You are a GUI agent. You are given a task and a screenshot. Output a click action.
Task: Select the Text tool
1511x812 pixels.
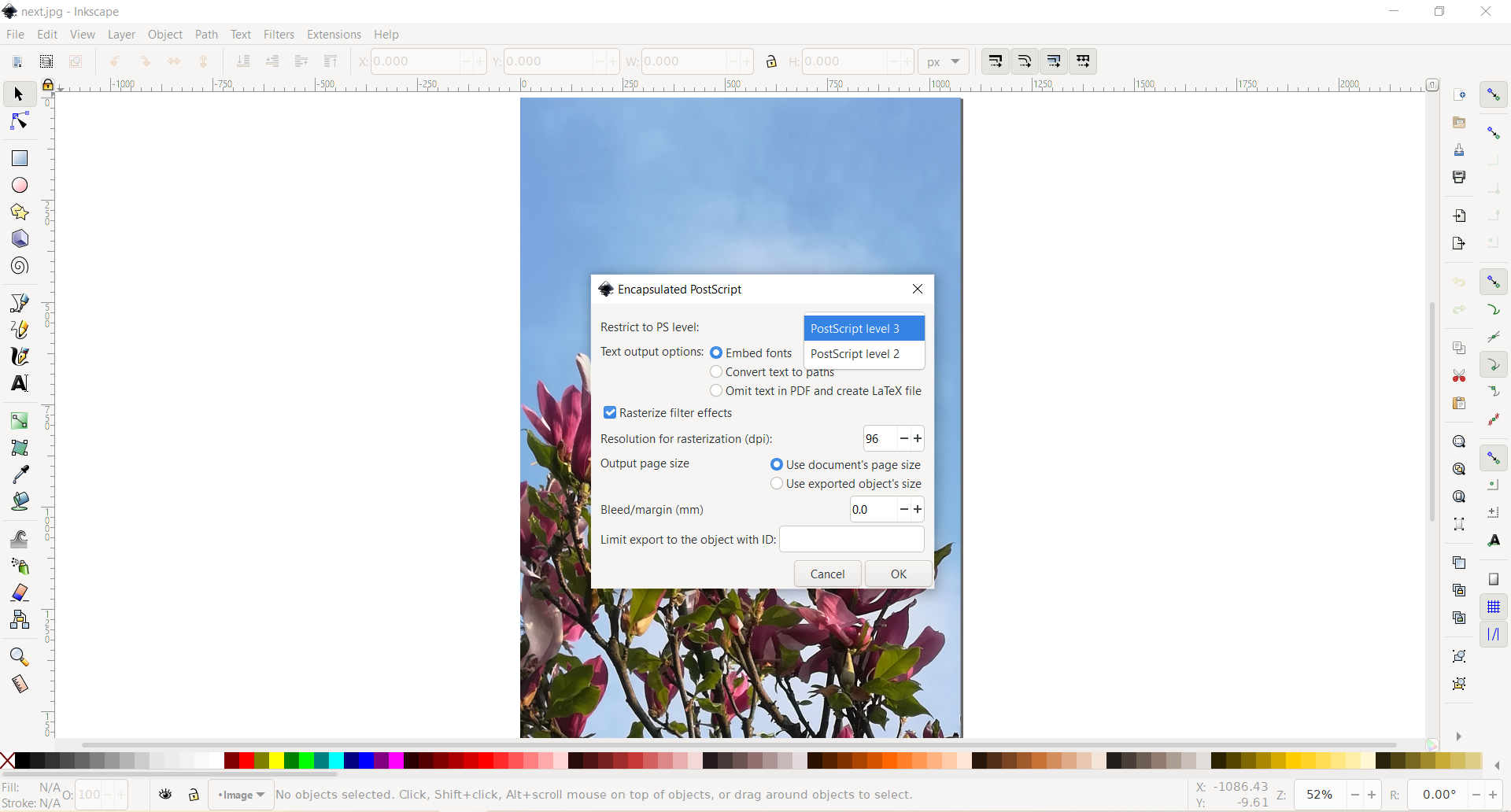point(20,383)
